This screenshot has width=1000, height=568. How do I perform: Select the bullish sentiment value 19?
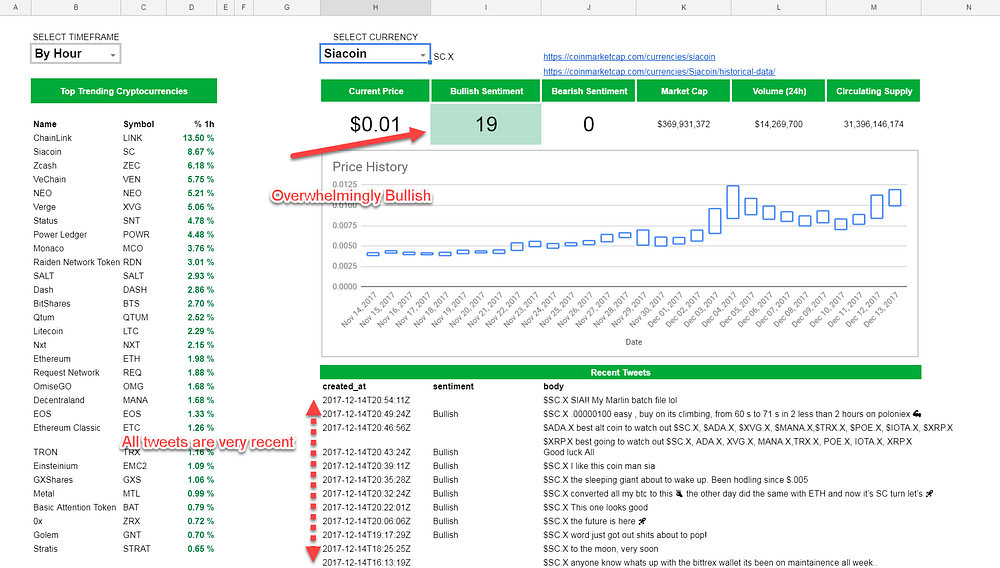[x=486, y=124]
